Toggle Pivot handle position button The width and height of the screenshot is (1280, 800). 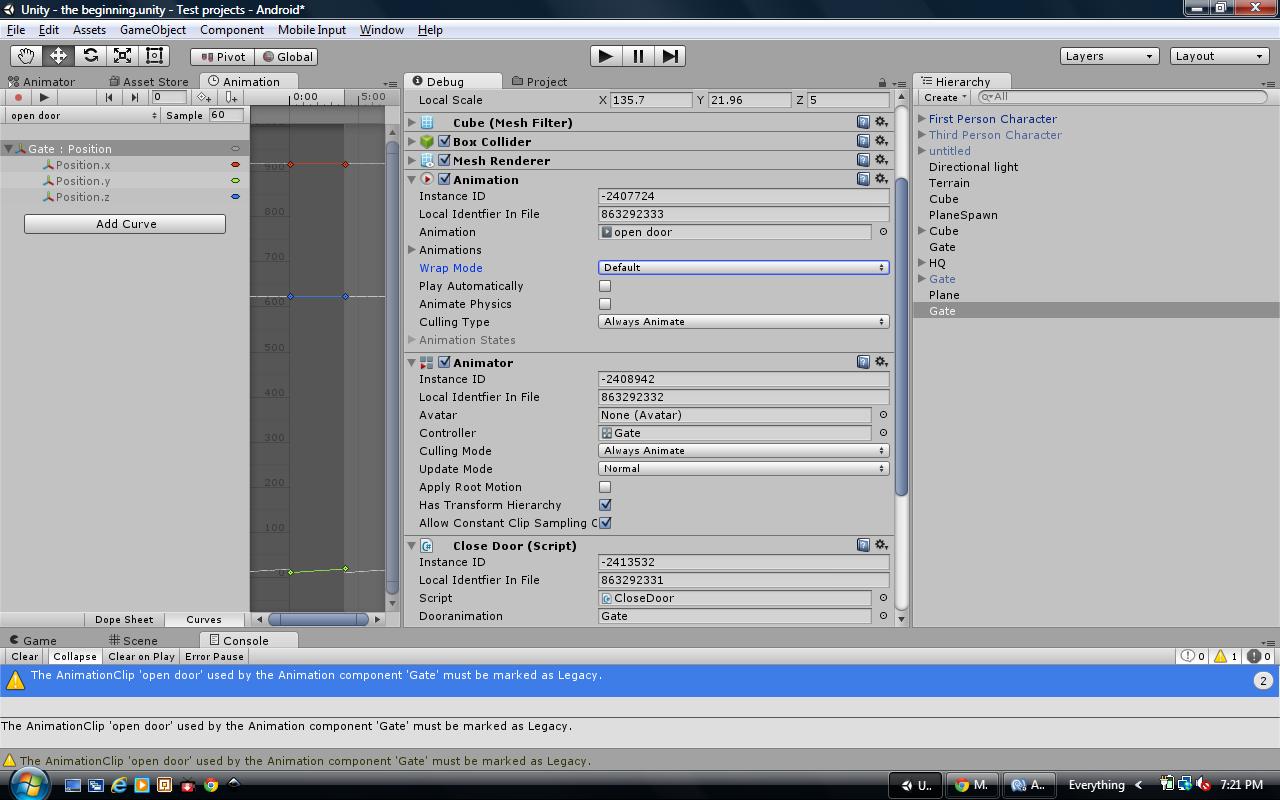(222, 57)
